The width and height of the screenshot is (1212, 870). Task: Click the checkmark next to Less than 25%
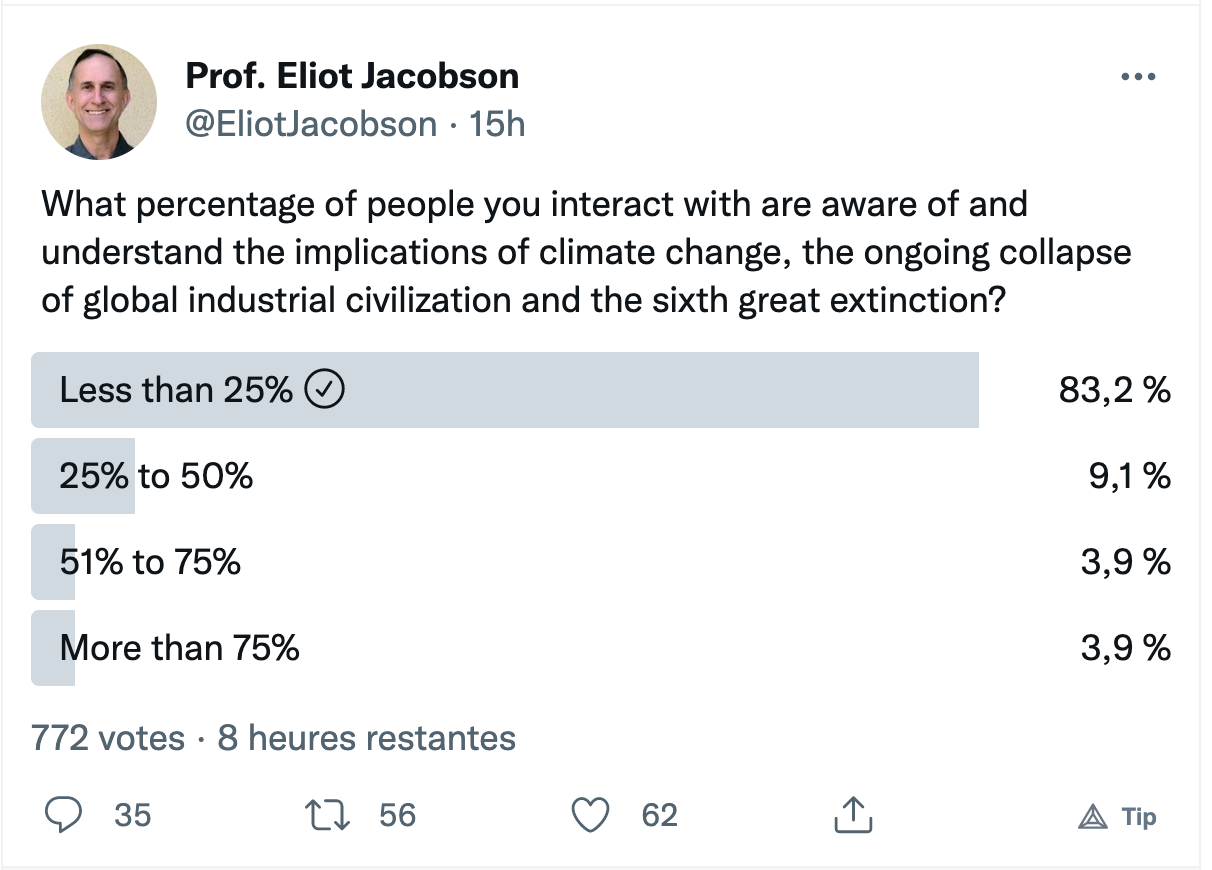click(x=323, y=390)
